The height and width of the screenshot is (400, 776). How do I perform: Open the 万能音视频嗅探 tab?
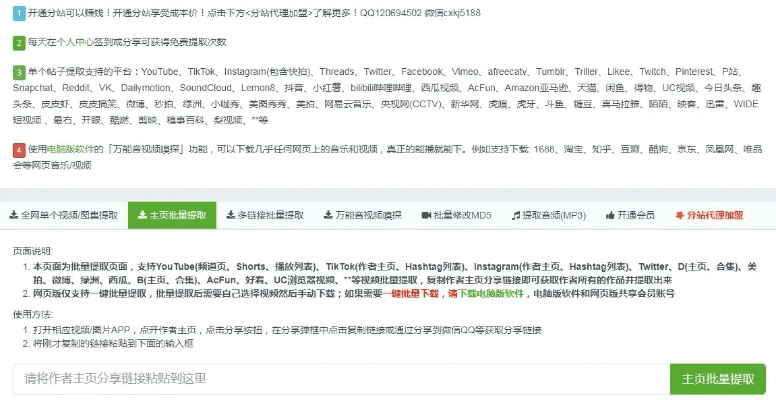[x=363, y=215]
